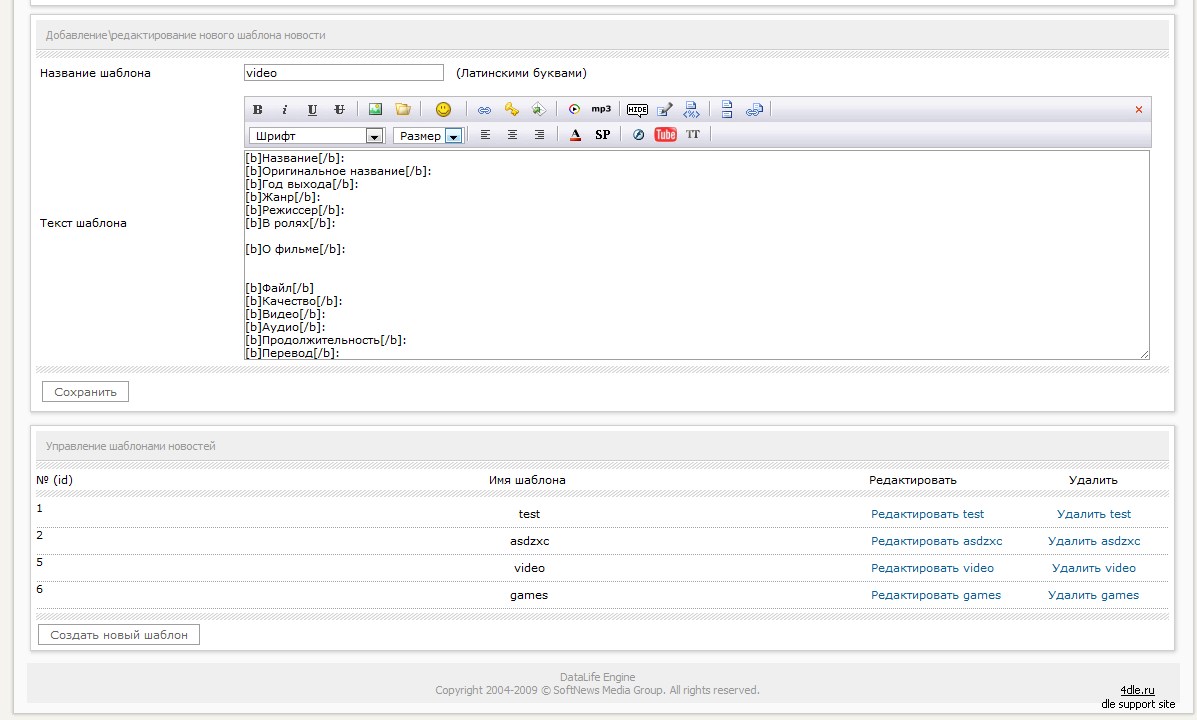
Task: Open the smiley emoticon picker
Action: coord(443,110)
